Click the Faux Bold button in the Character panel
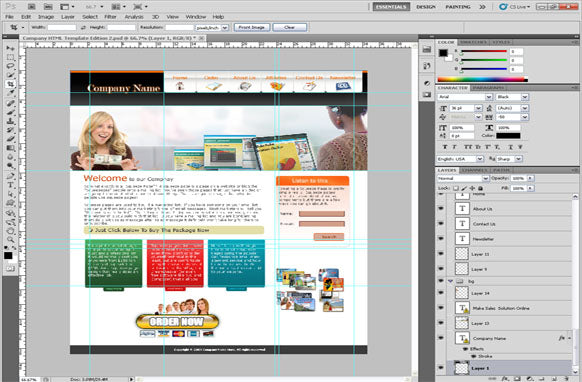Image resolution: width=582 pixels, height=382 pixels. 445,147
